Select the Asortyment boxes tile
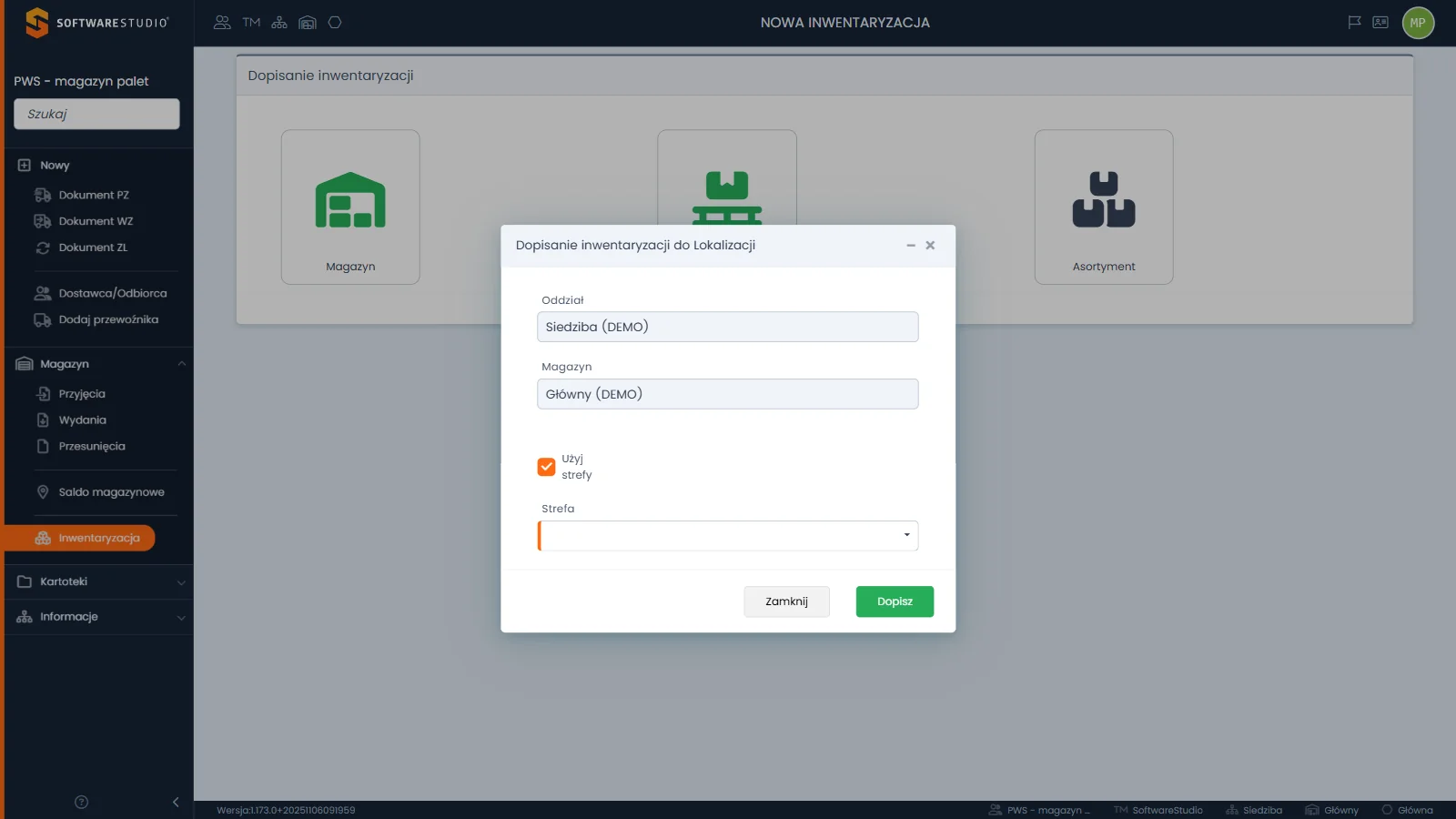 [x=1103, y=207]
